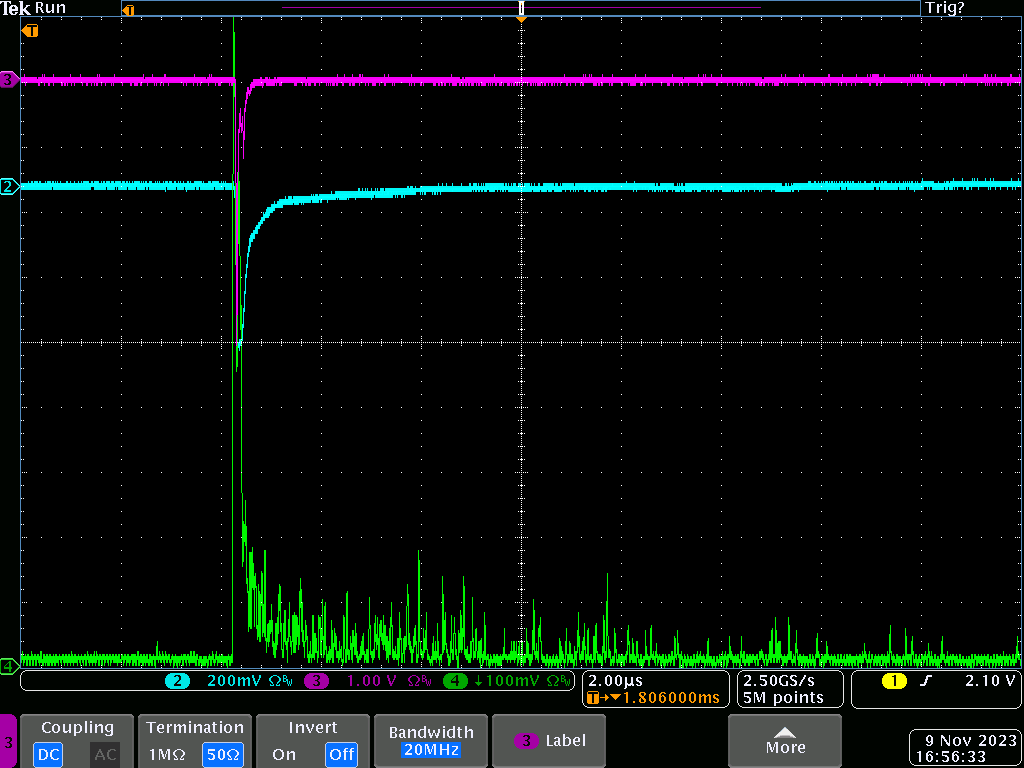Click the rising edge trigger slope icon
1024x768 pixels.
point(925,681)
